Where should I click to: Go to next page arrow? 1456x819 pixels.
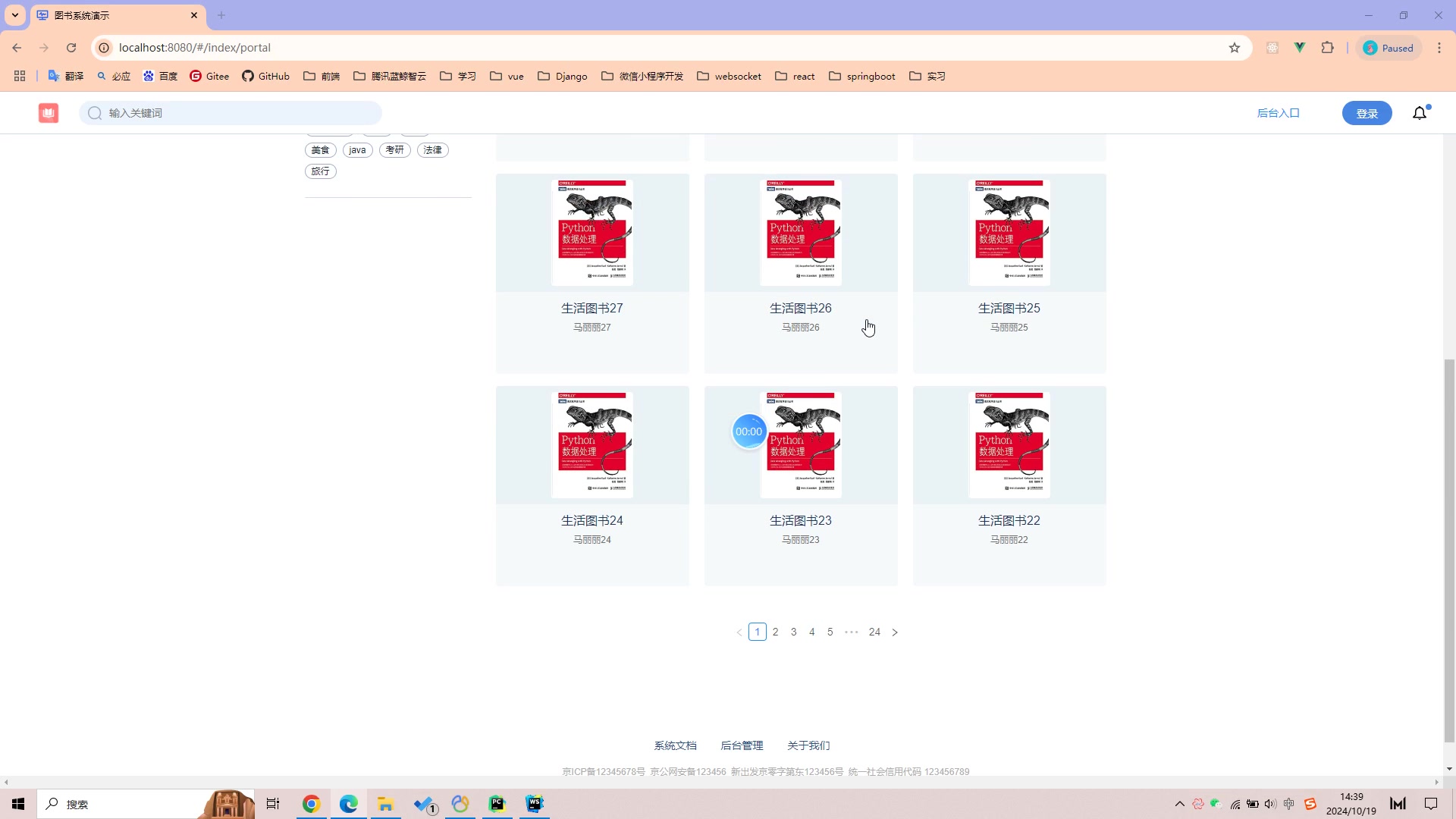point(895,632)
